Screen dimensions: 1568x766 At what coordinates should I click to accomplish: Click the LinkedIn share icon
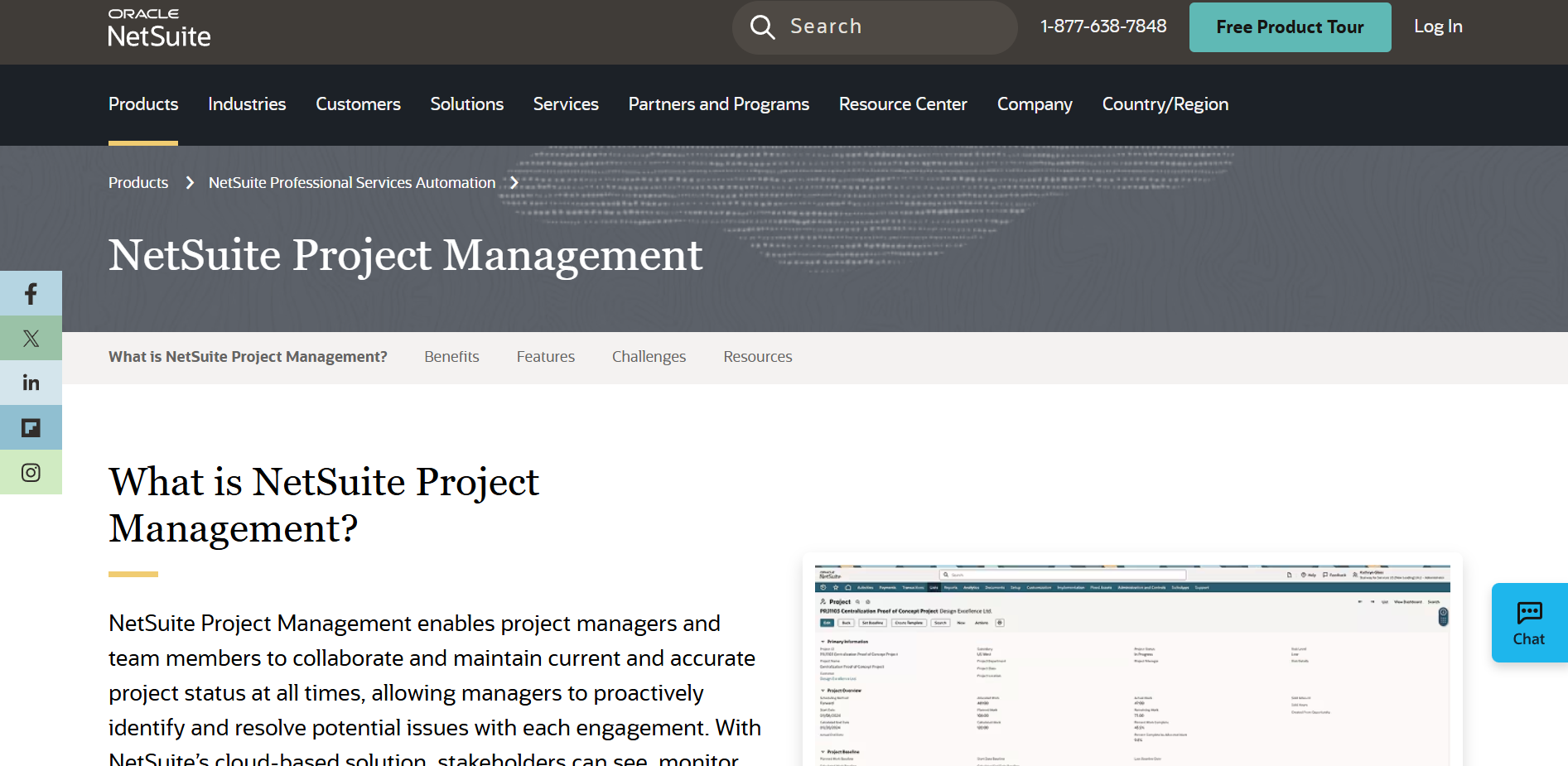click(x=31, y=382)
